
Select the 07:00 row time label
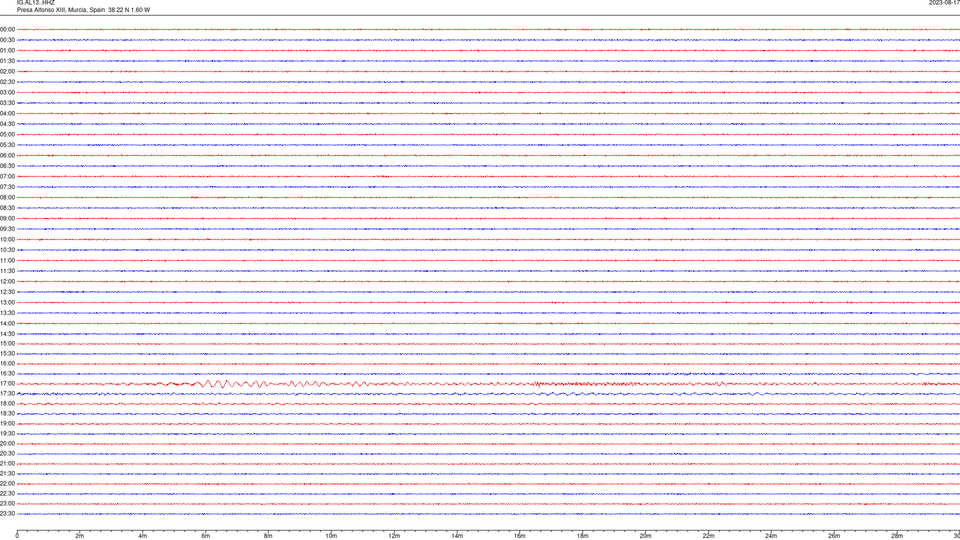pyautogui.click(x=7, y=176)
